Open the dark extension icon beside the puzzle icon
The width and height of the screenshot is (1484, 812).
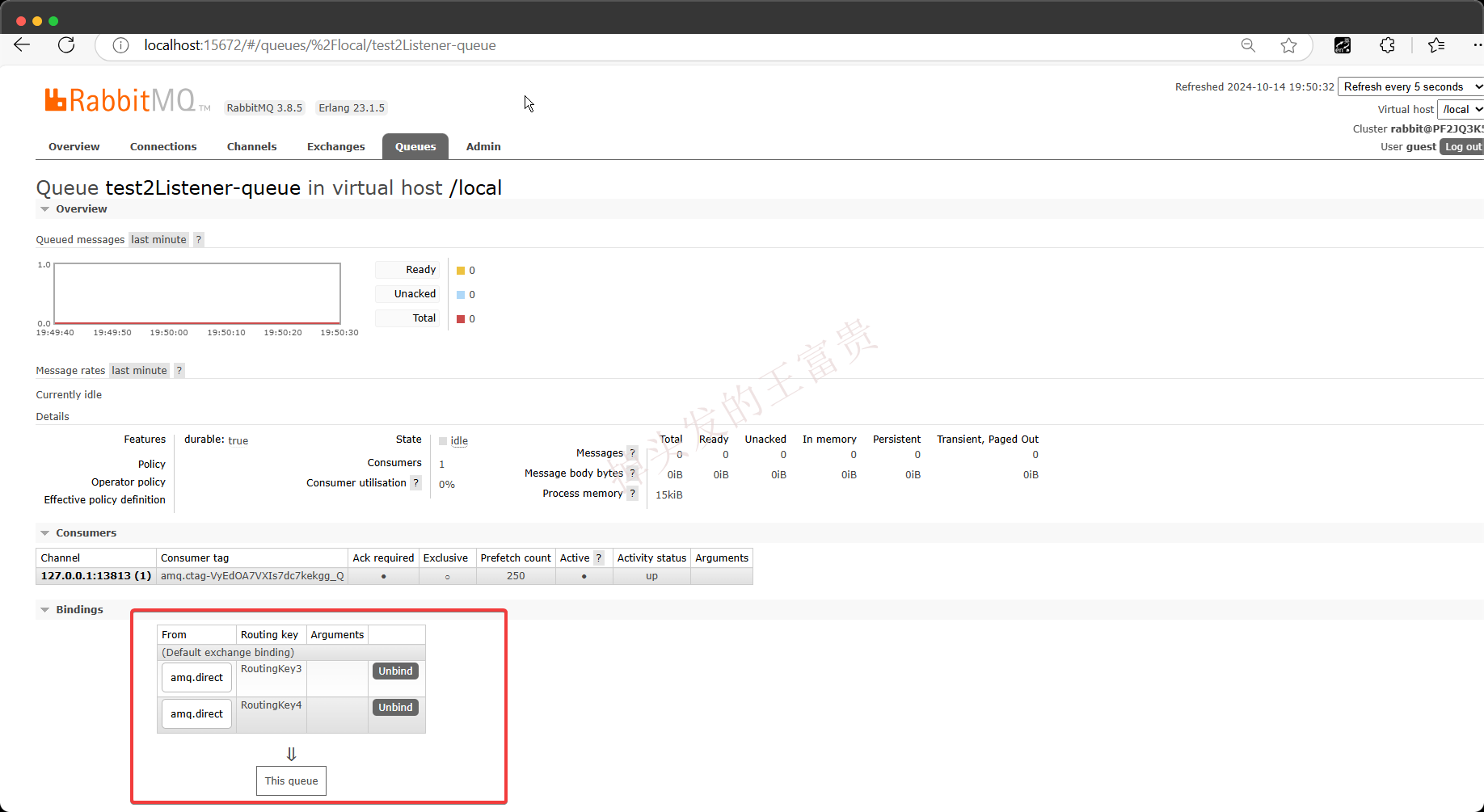tap(1343, 45)
